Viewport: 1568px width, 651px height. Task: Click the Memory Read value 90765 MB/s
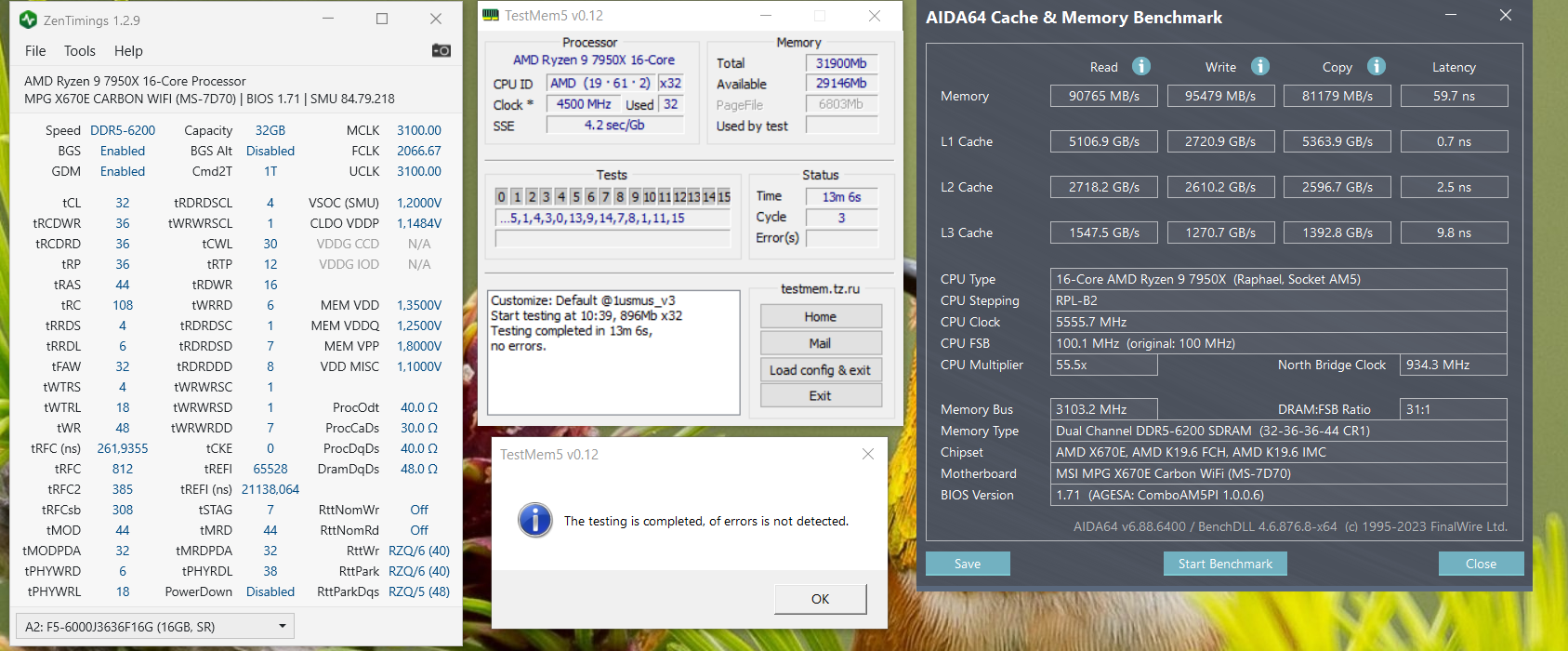[1104, 96]
